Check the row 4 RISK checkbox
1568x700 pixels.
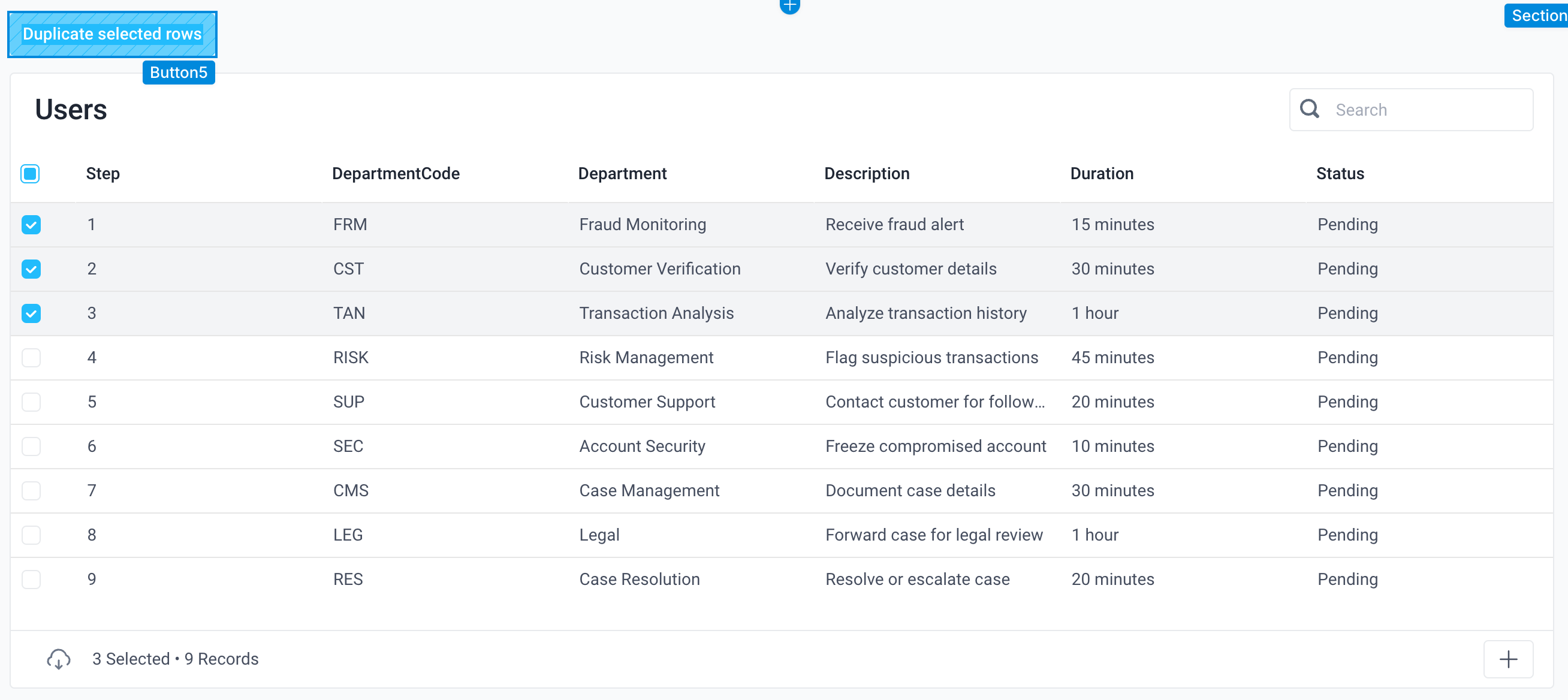point(31,358)
